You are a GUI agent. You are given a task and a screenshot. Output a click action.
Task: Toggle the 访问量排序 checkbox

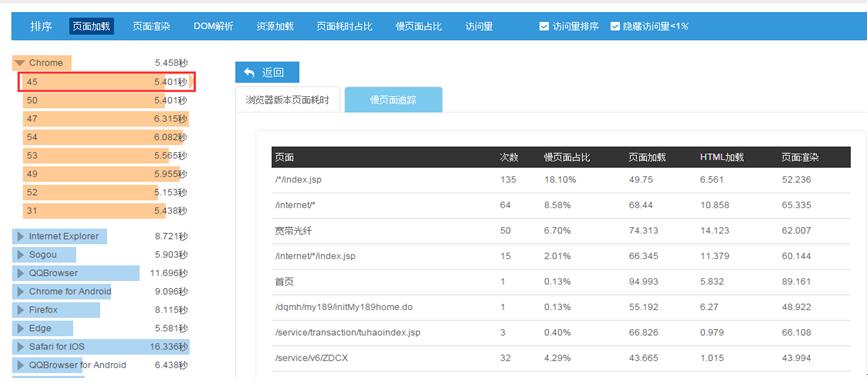544,26
